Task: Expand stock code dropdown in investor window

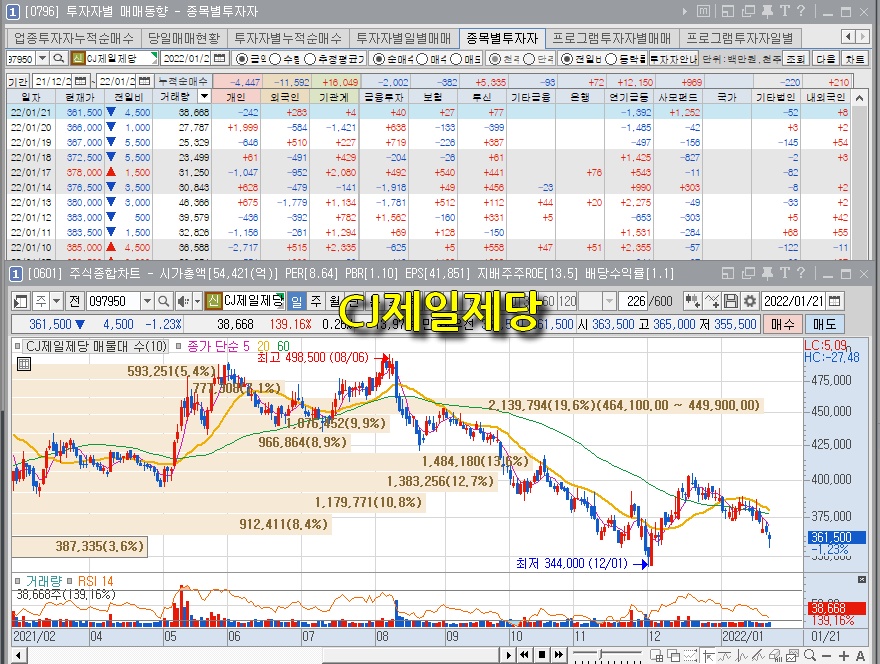Action: 42,58
